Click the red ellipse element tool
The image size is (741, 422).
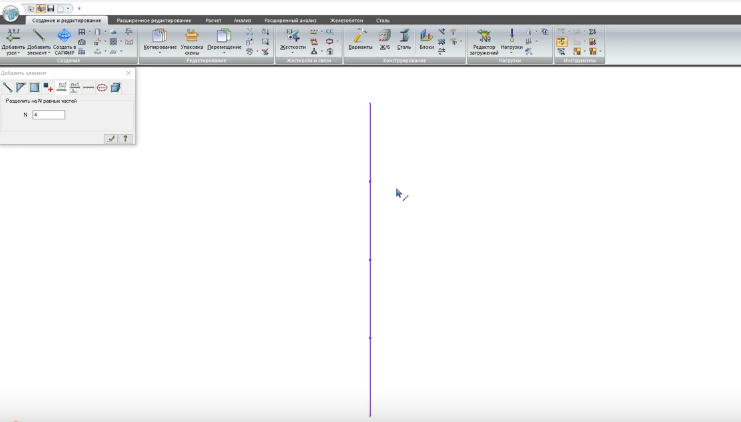(102, 88)
